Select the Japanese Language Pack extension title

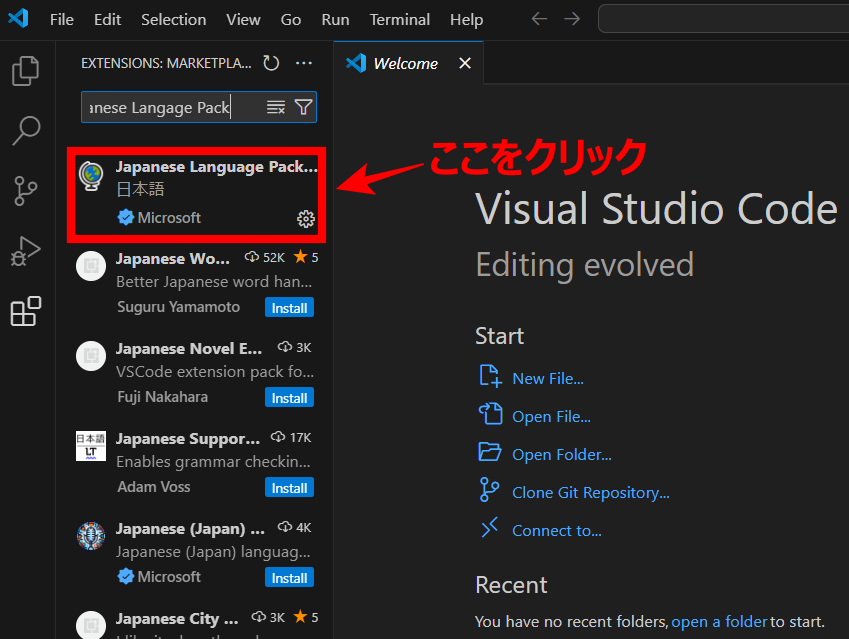pos(216,167)
